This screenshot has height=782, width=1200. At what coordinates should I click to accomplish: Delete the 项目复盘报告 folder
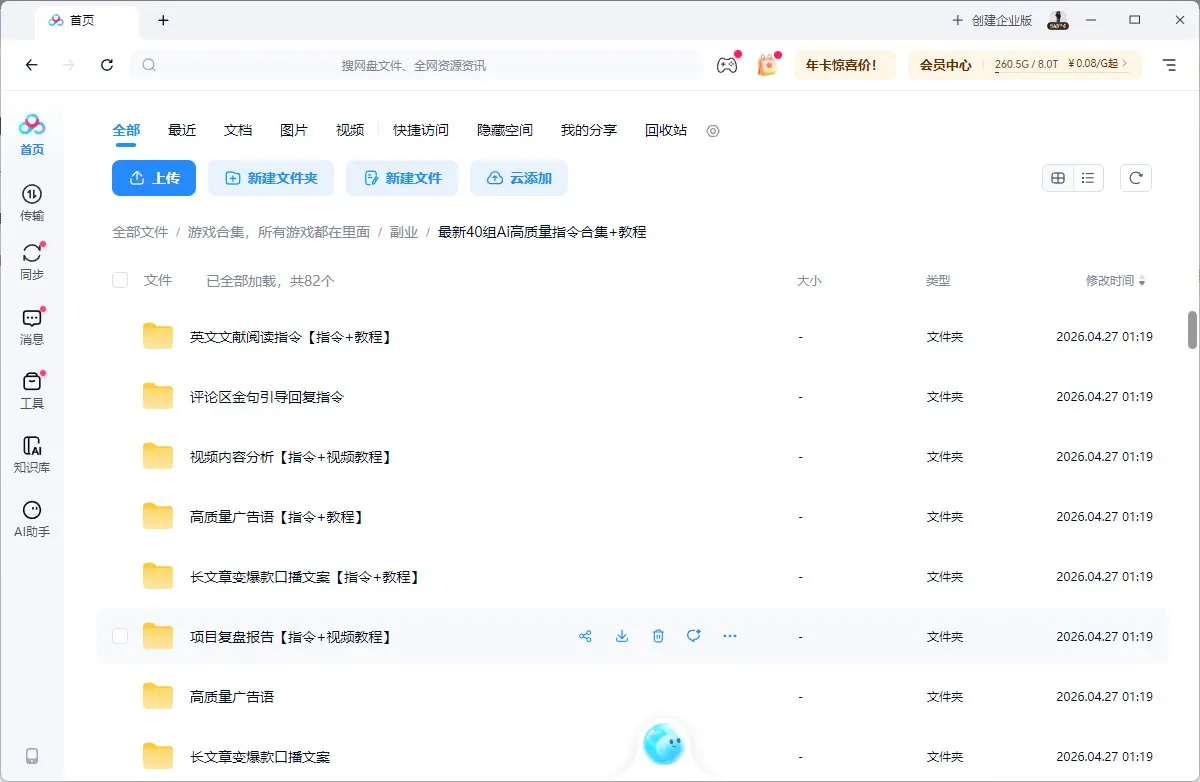(x=658, y=636)
